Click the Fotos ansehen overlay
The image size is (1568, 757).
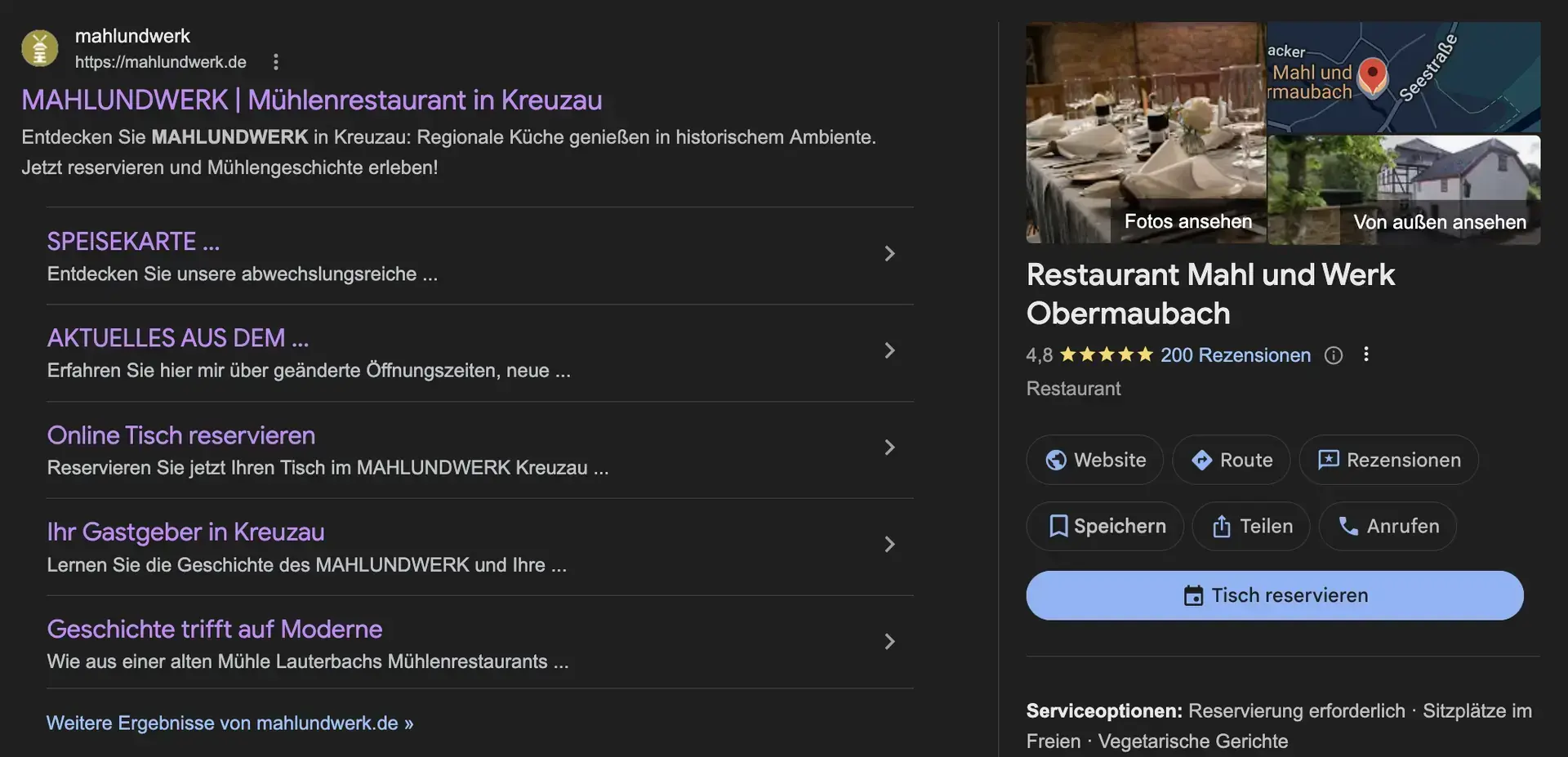coord(1188,220)
